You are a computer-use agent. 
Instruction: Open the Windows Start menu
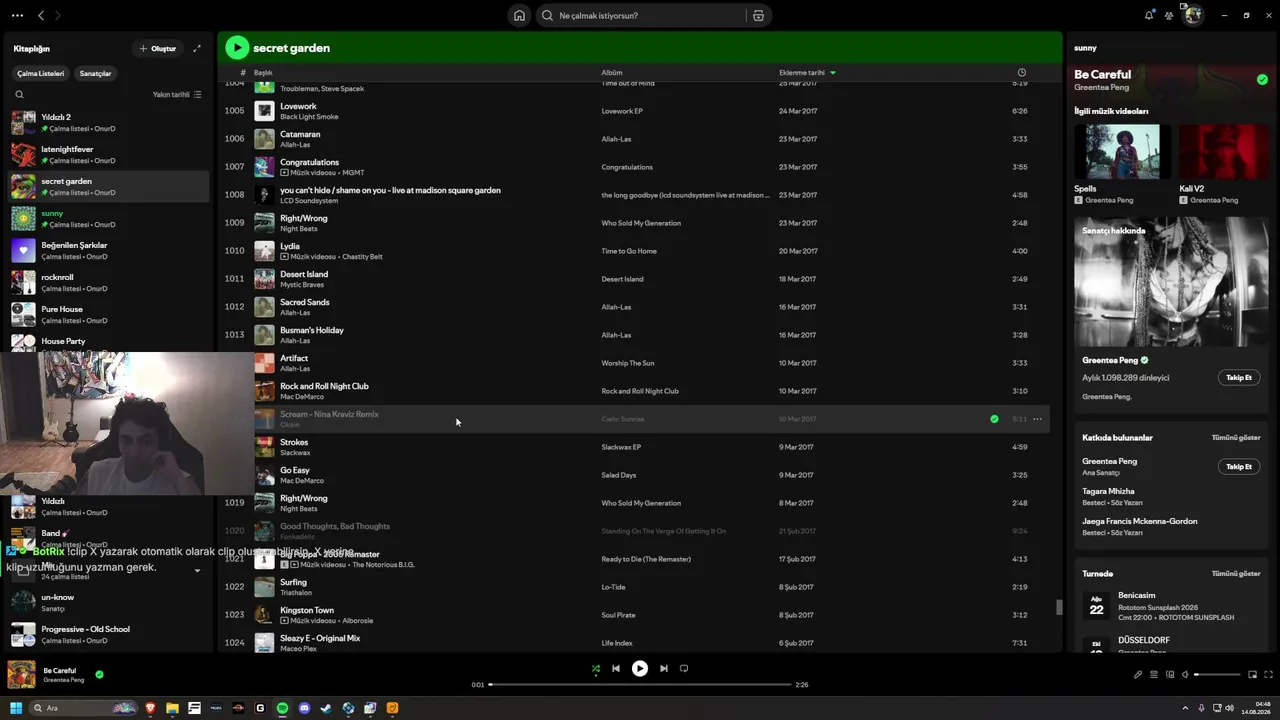(x=16, y=708)
